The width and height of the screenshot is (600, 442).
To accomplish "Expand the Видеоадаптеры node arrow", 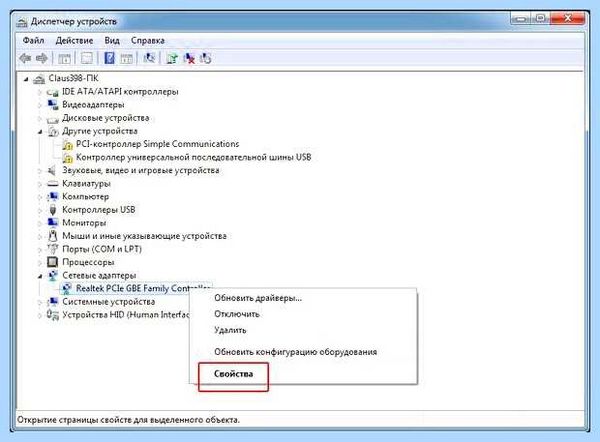I will (x=40, y=105).
